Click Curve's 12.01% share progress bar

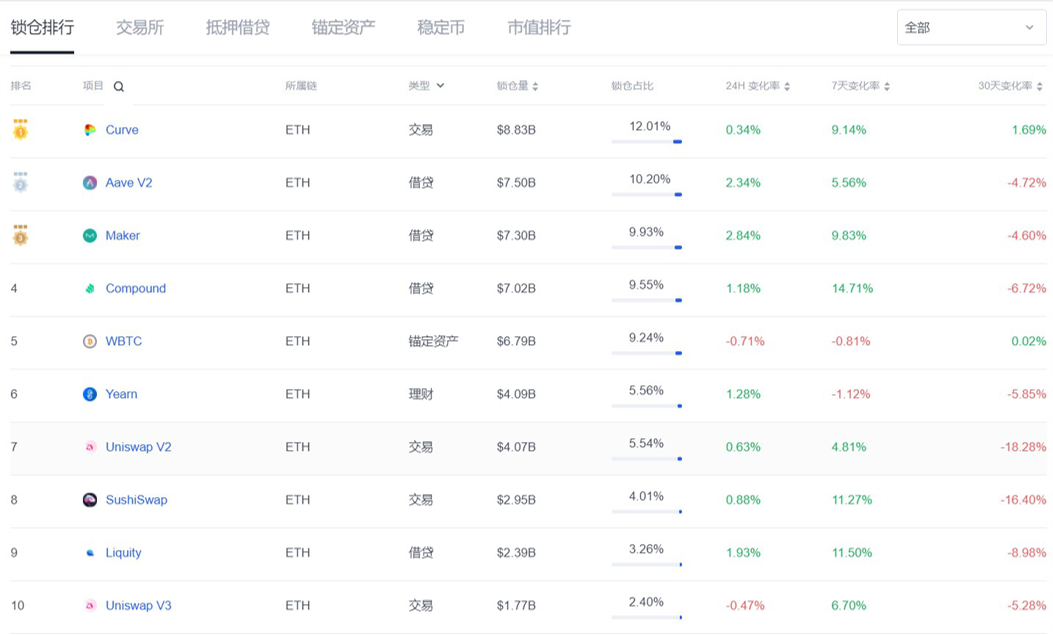click(647, 142)
